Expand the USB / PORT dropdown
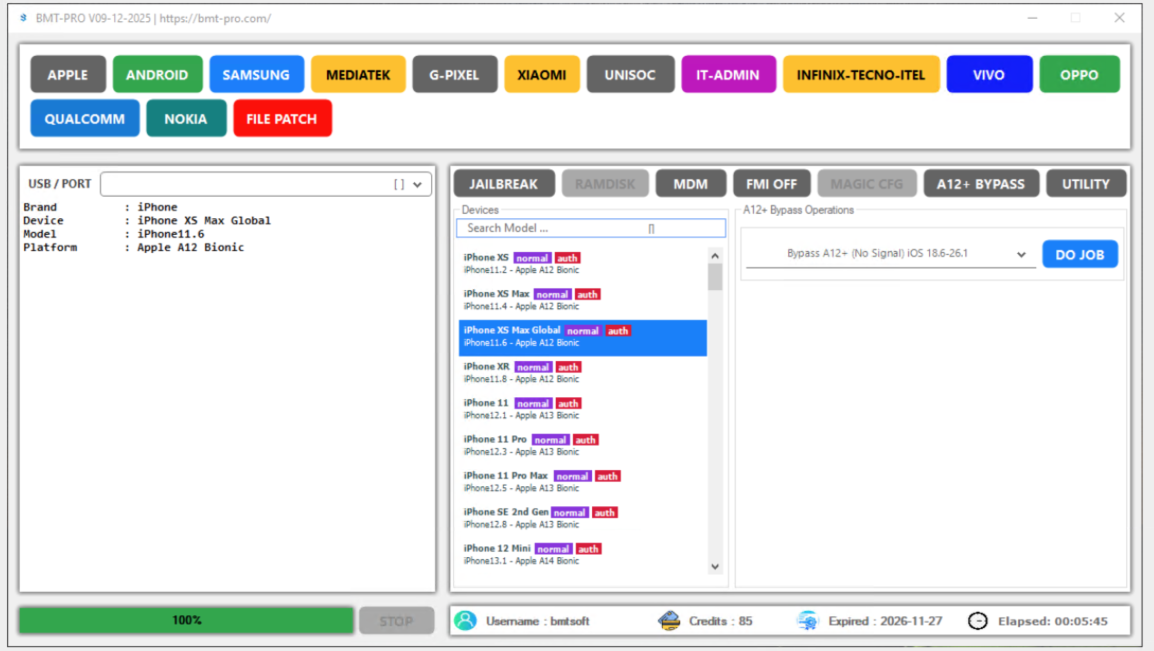Screen dimensions: 1154x651 (x=417, y=185)
